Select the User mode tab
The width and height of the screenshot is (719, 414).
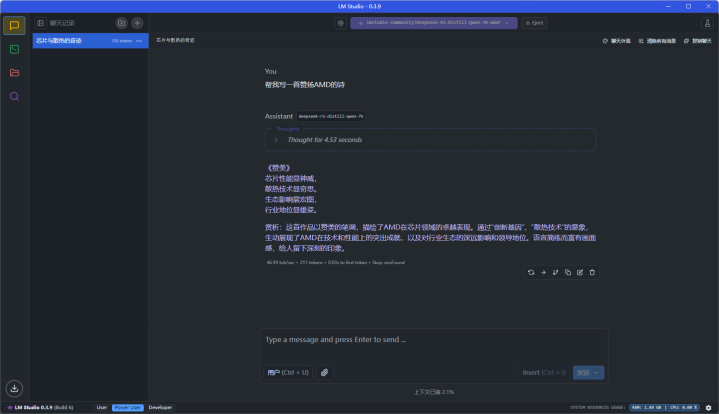[x=102, y=407]
